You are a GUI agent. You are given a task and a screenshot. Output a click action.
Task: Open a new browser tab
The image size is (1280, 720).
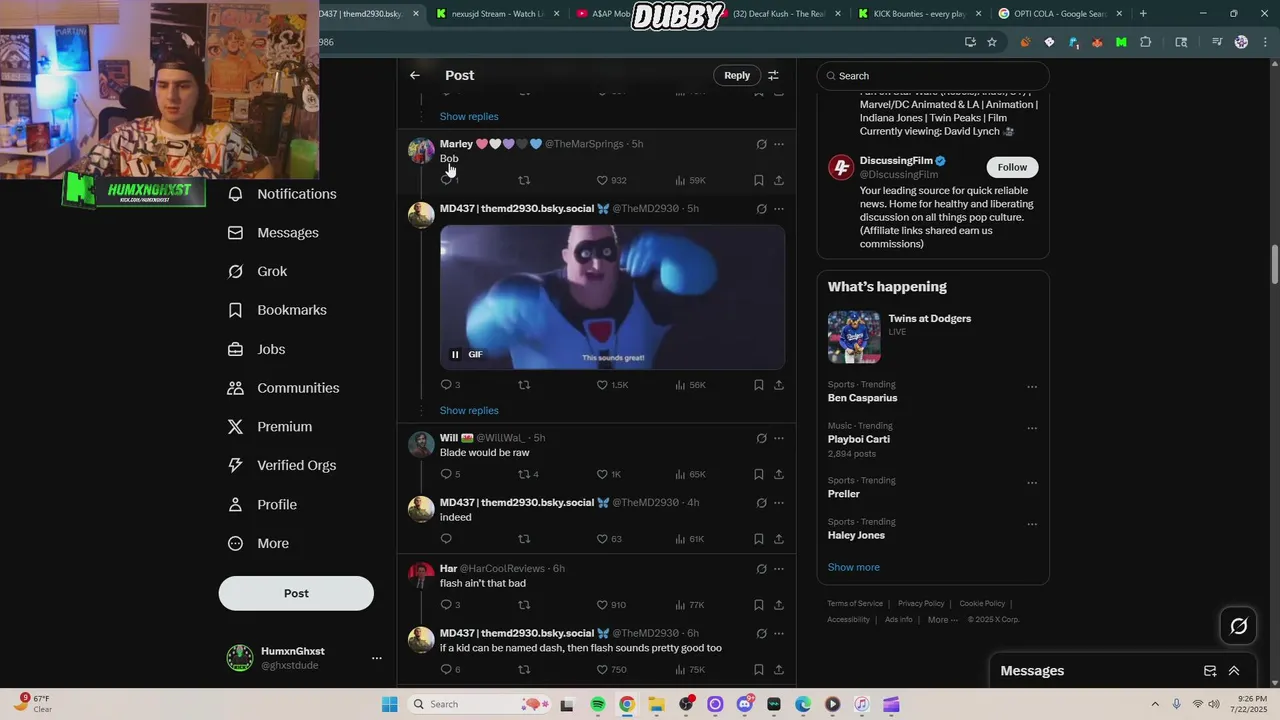(1143, 14)
